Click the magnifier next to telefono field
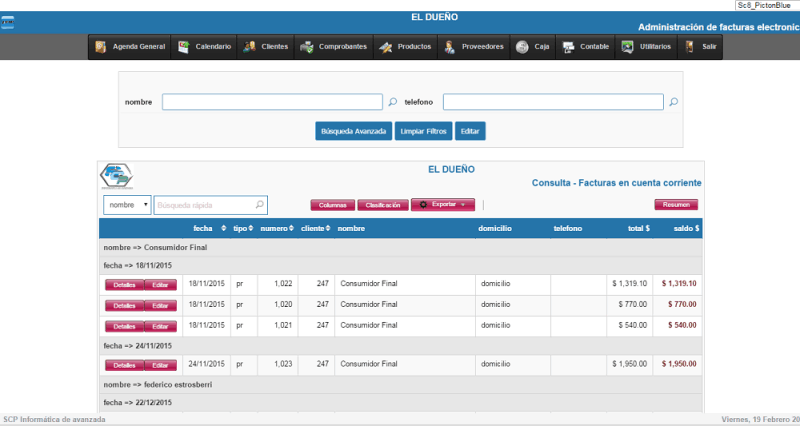The width and height of the screenshot is (800, 426). 673,102
